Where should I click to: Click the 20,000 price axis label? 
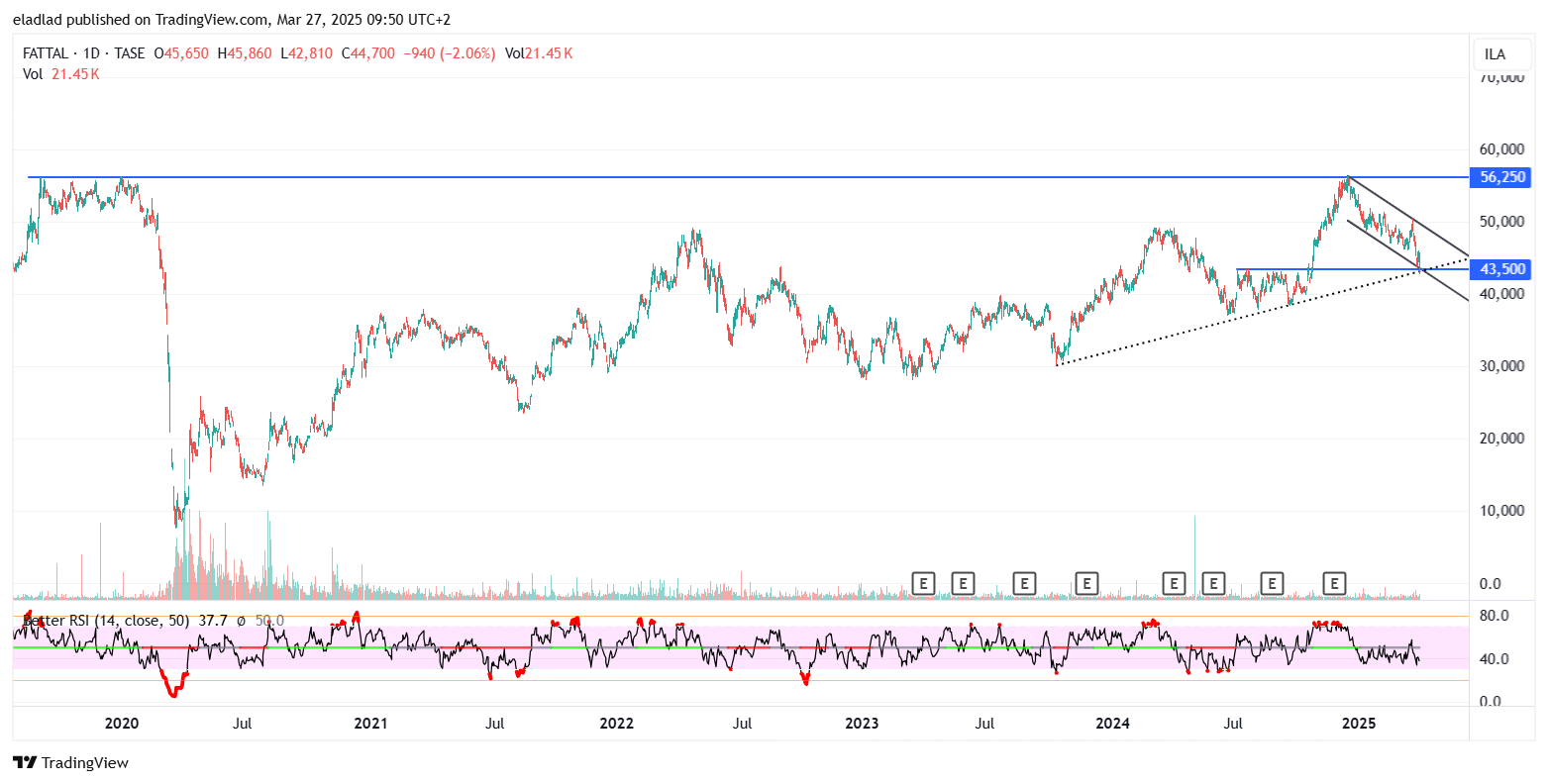1501,439
